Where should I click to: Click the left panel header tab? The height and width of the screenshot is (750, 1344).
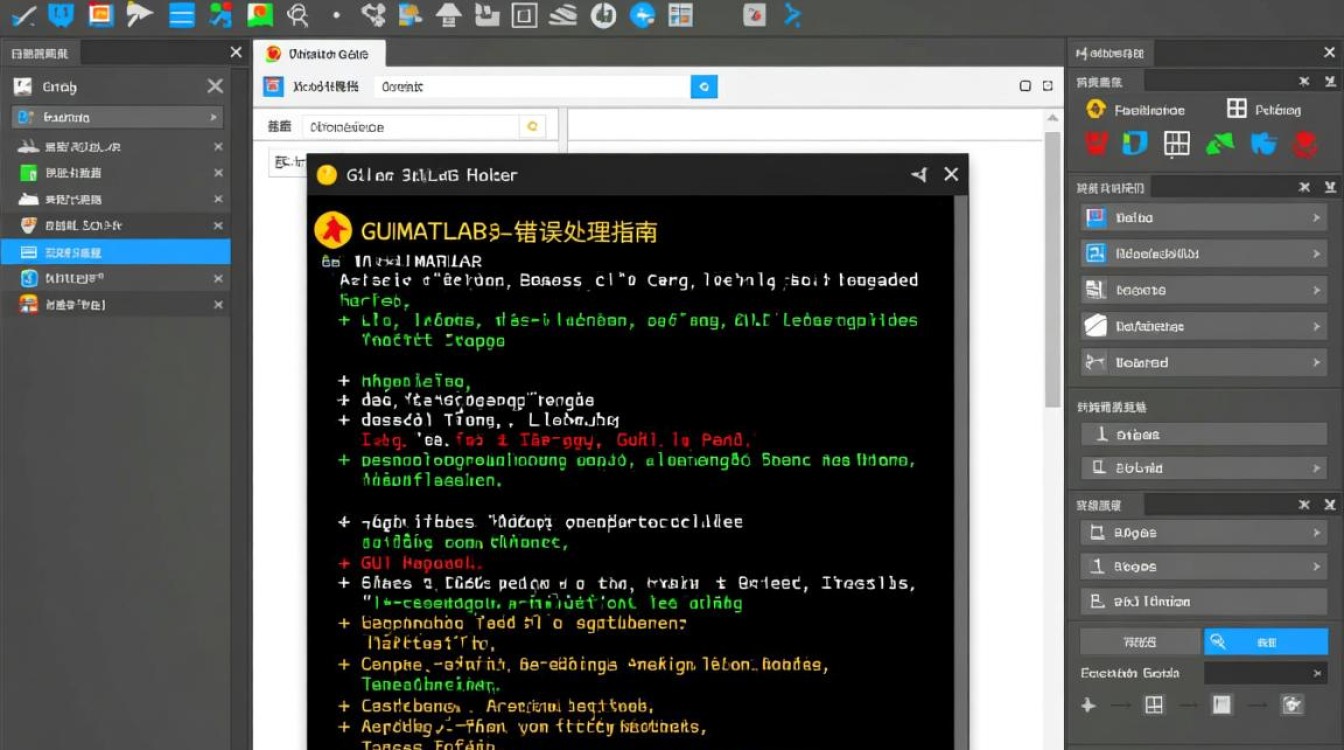(41, 53)
